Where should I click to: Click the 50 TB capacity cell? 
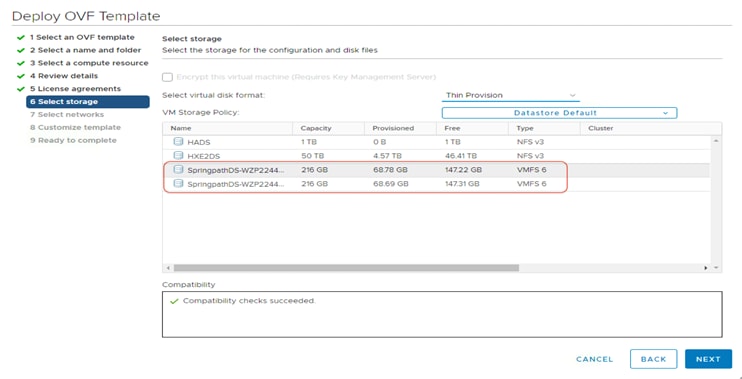[x=312, y=156]
